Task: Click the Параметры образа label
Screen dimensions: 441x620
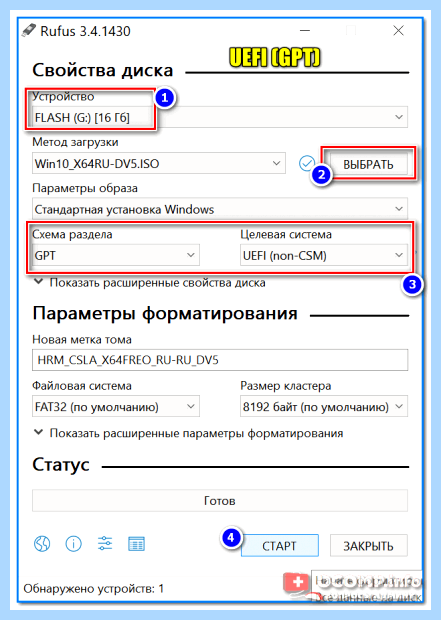Action: tap(85, 188)
